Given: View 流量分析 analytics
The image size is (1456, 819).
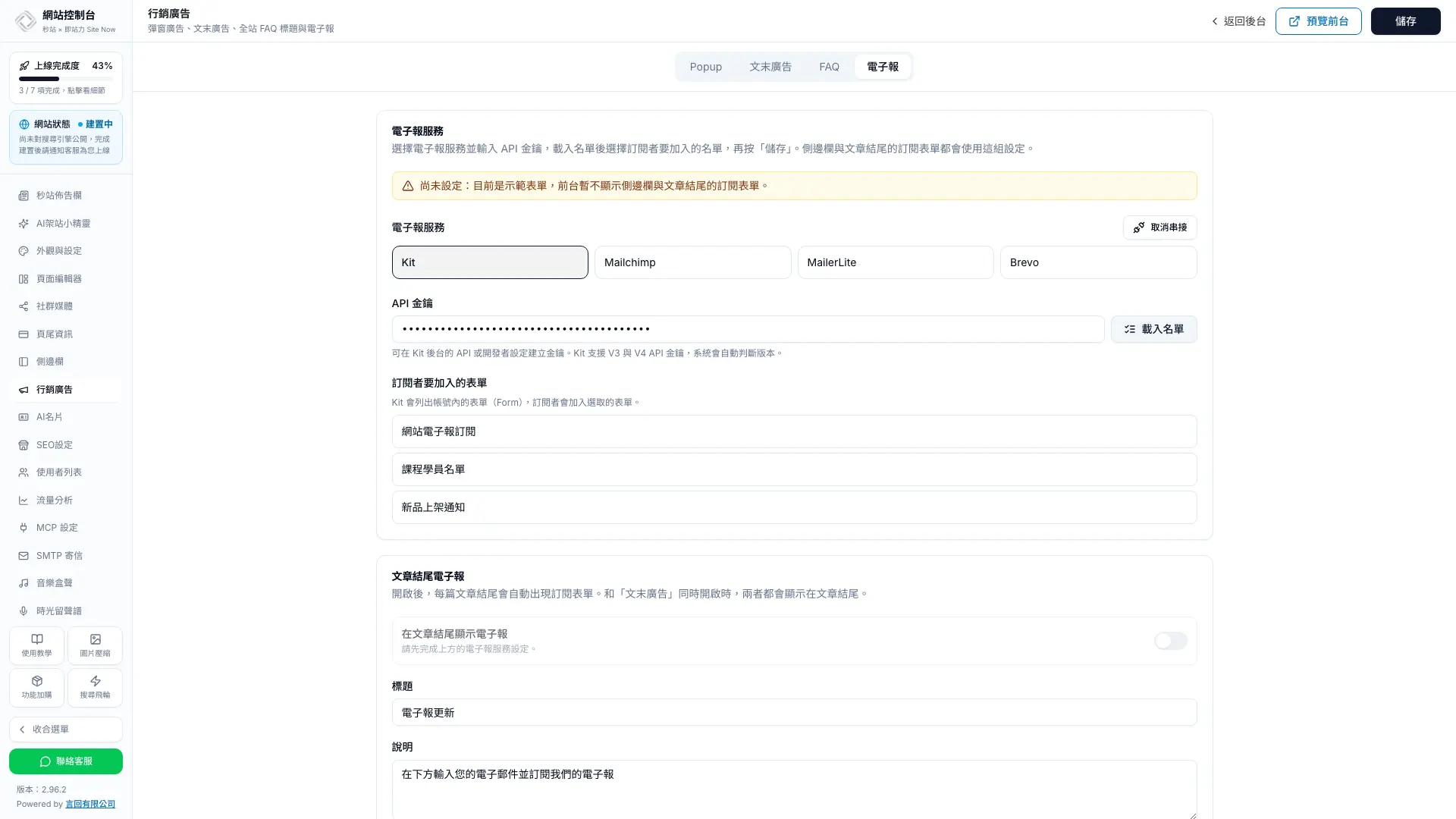Looking at the screenshot, I should pyautogui.click(x=66, y=500).
